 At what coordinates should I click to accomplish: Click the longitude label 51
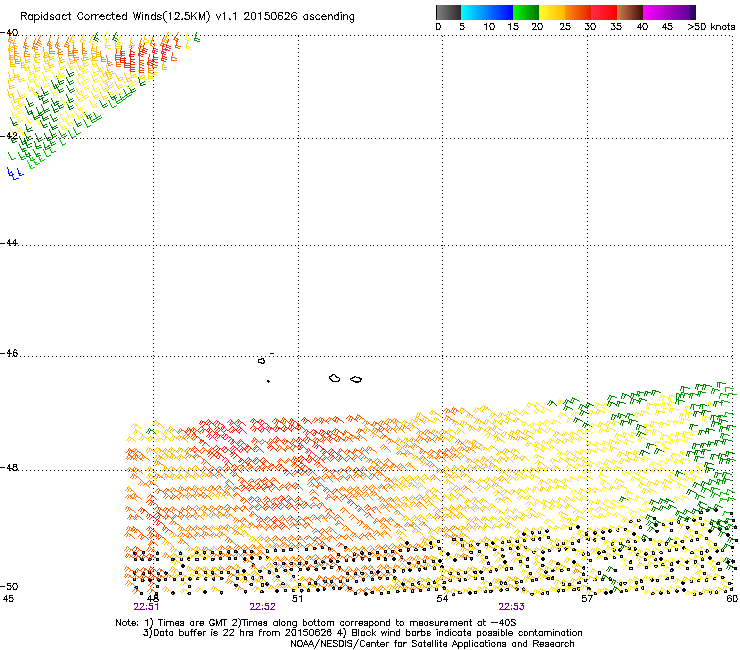tap(297, 599)
